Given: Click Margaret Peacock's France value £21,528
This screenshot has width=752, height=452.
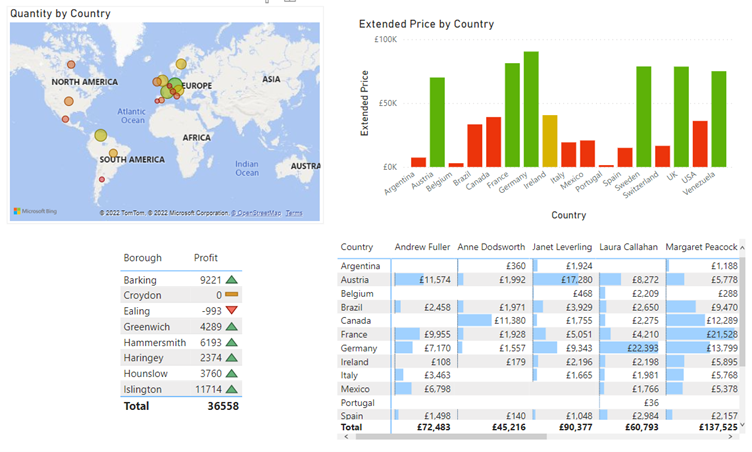Looking at the screenshot, I should click(722, 334).
